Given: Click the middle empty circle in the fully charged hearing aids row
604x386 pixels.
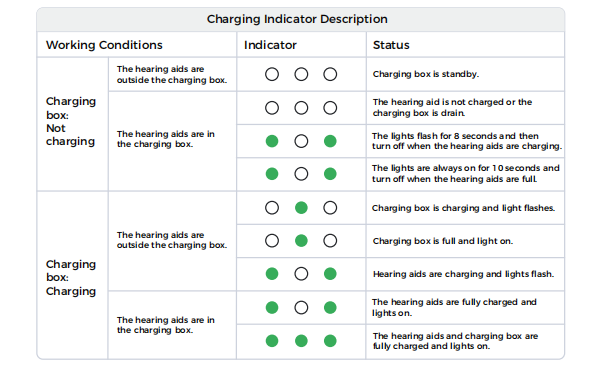Looking at the screenshot, I should [x=301, y=307].
